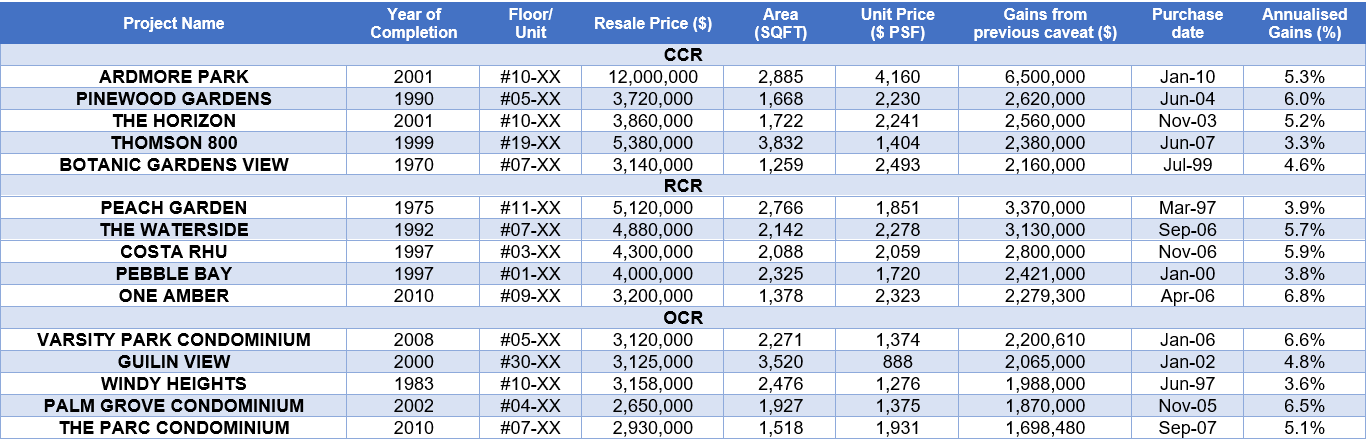Select VARSITY PARK CONDOMINIUM cell
Screen dimensions: 1367x440
point(174,340)
